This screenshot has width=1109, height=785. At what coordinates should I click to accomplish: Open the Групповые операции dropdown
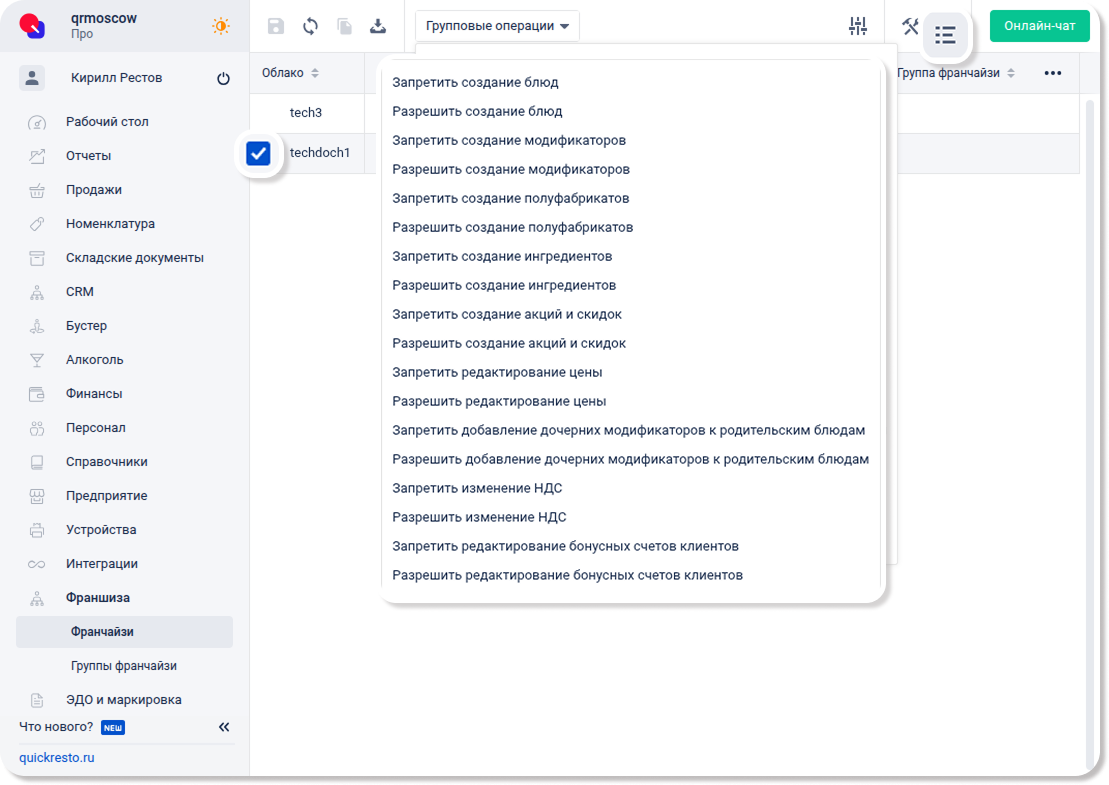497,26
